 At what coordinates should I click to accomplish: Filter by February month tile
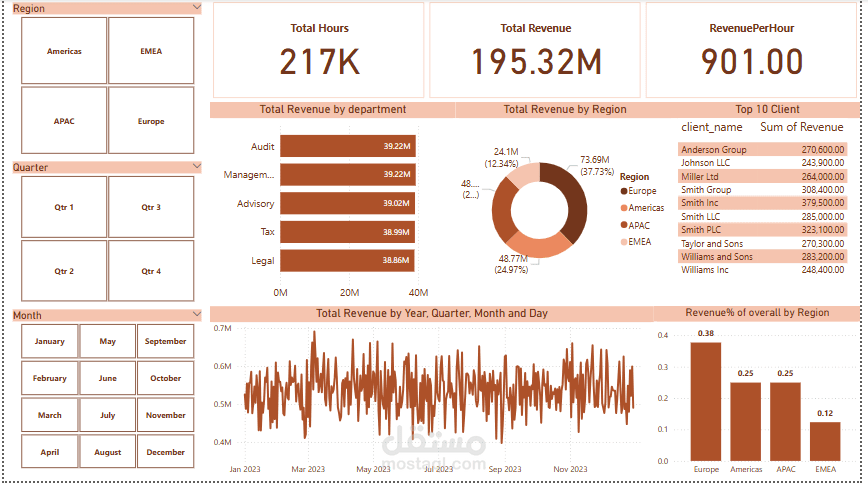(50, 378)
